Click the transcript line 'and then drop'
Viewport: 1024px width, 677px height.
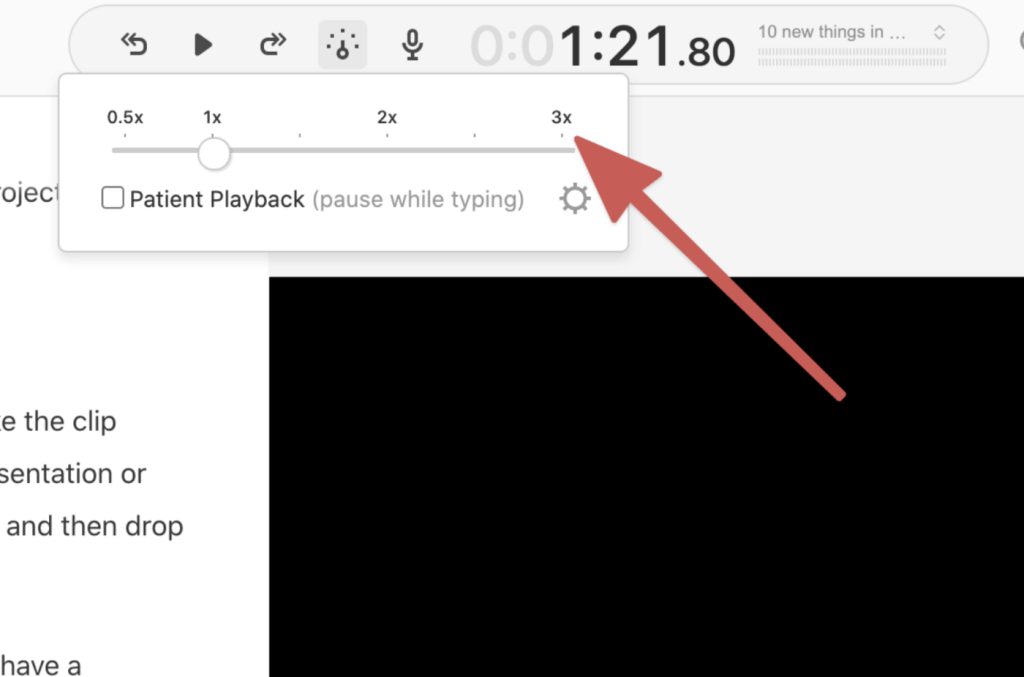tap(94, 526)
